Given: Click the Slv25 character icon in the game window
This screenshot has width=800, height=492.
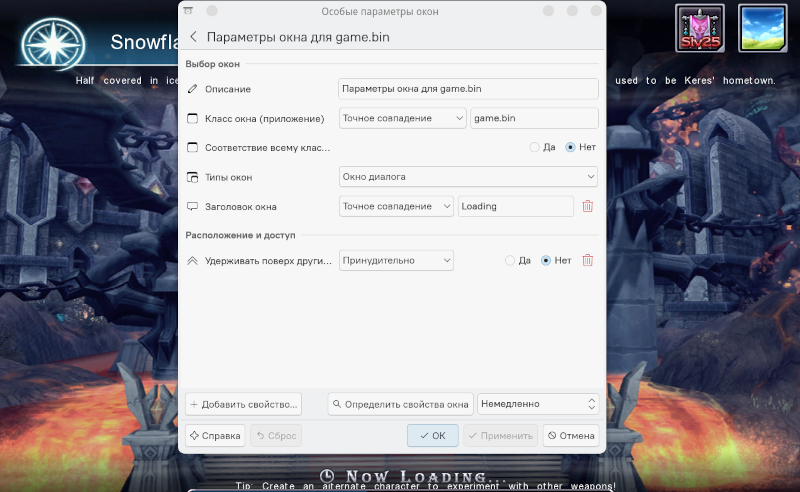Looking at the screenshot, I should click(x=700, y=28).
